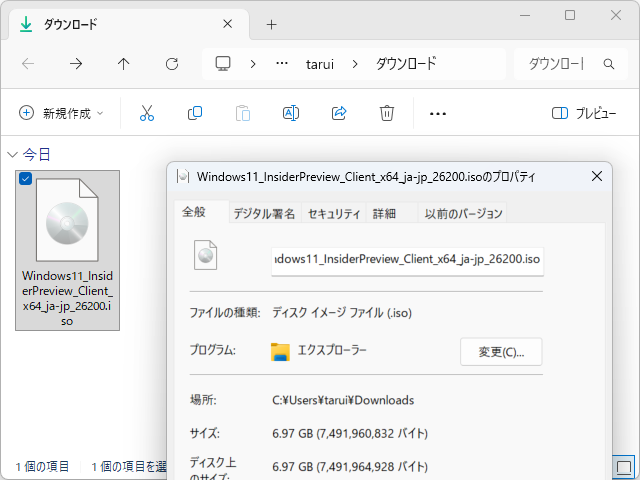Open the toolbar See more menu
Viewport: 640px width, 480px height.
pyautogui.click(x=438, y=113)
